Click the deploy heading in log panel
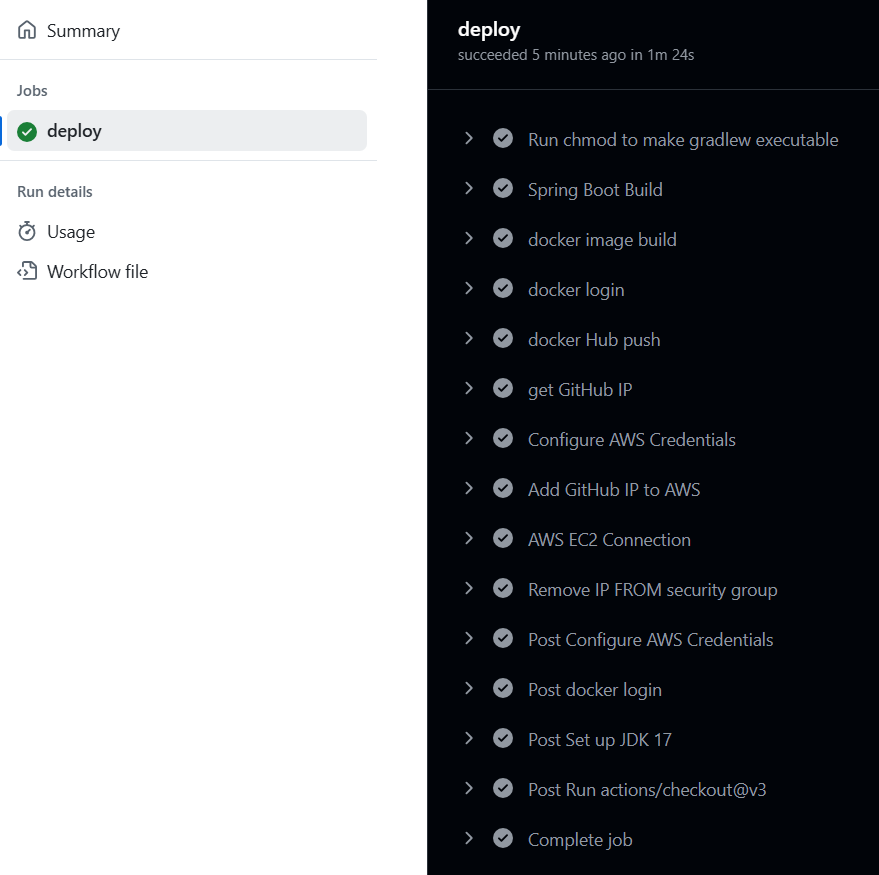Image resolution: width=879 pixels, height=875 pixels. 489,30
